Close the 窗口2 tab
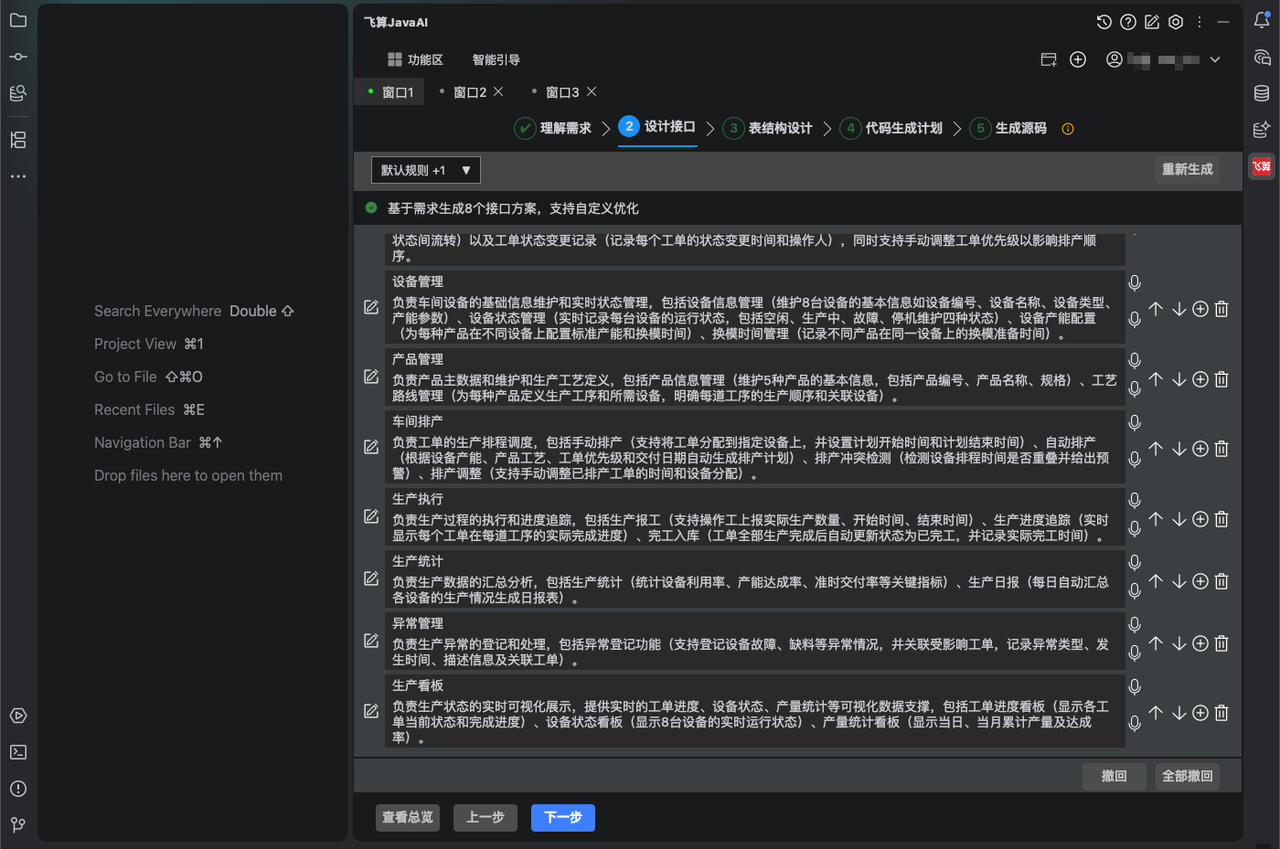Image resolution: width=1280 pixels, height=849 pixels. (x=499, y=91)
